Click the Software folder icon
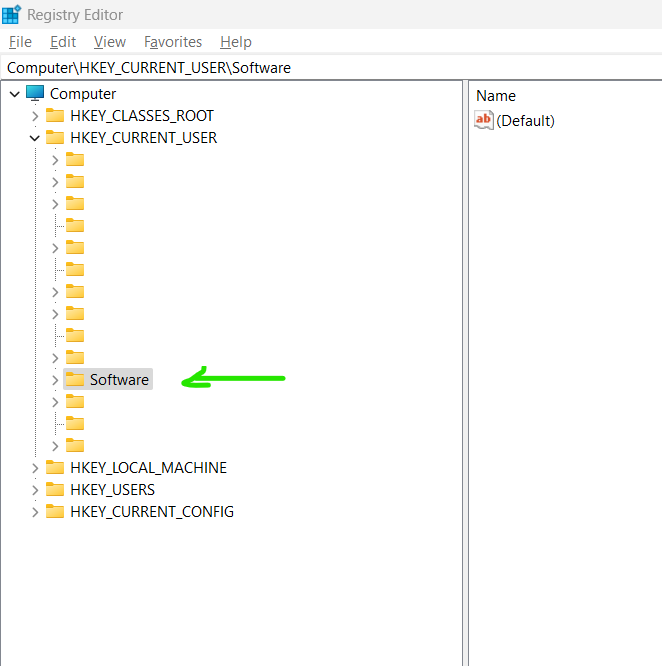The height and width of the screenshot is (666, 662). point(75,379)
